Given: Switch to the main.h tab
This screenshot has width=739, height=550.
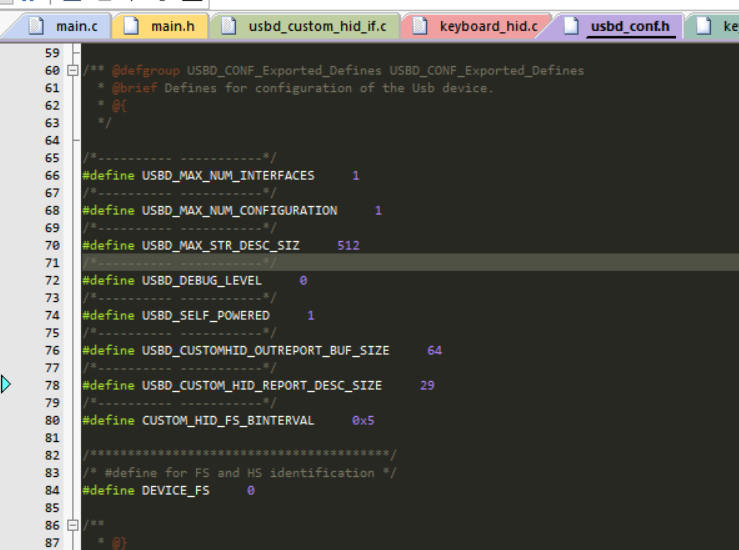Looking at the screenshot, I should click(162, 26).
